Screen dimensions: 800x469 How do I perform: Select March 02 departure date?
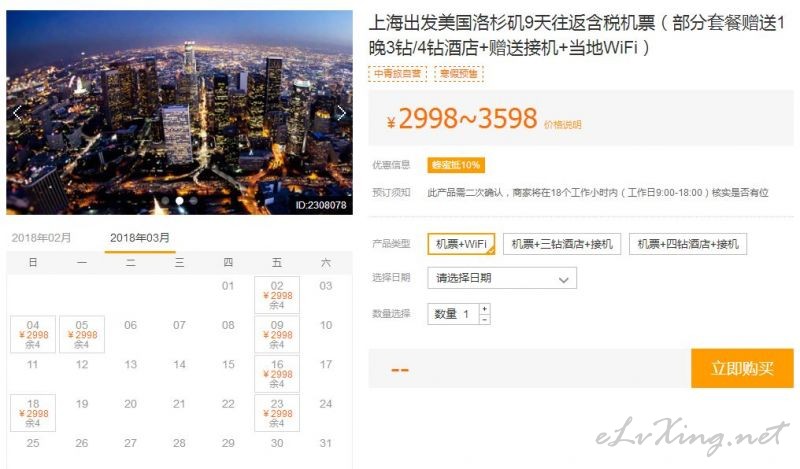(277, 295)
